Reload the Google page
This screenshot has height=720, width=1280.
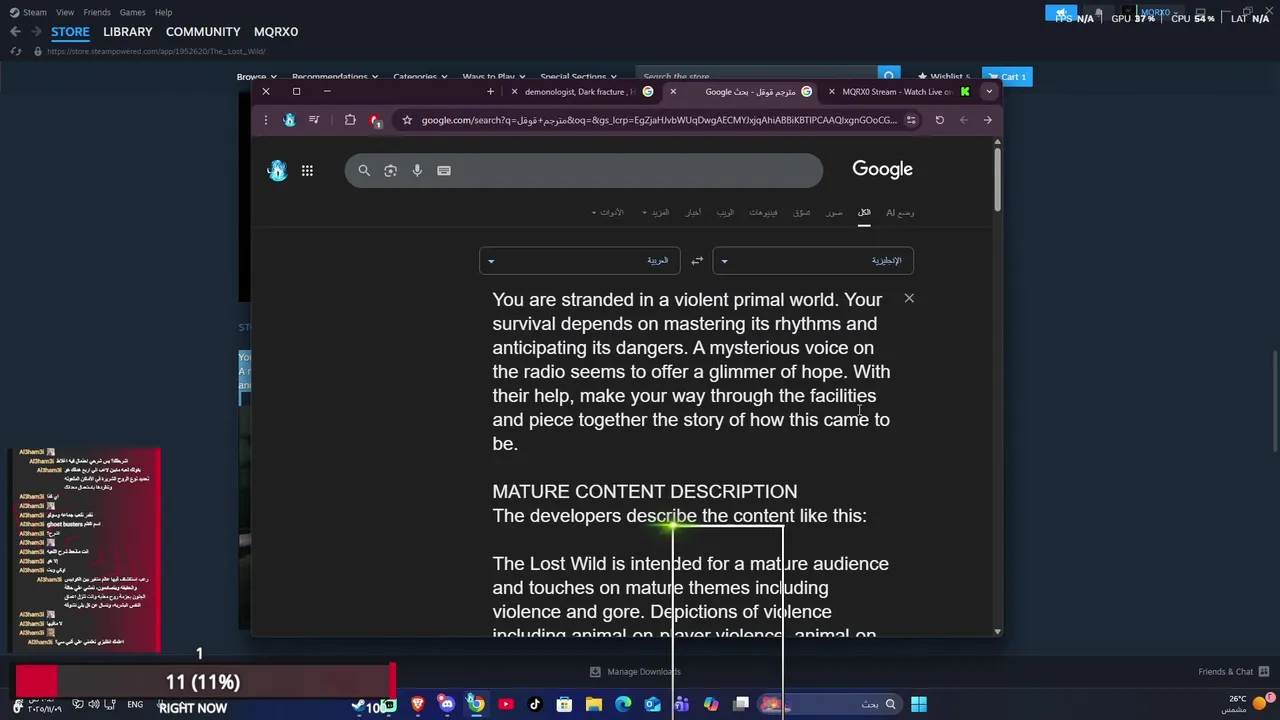[x=940, y=120]
